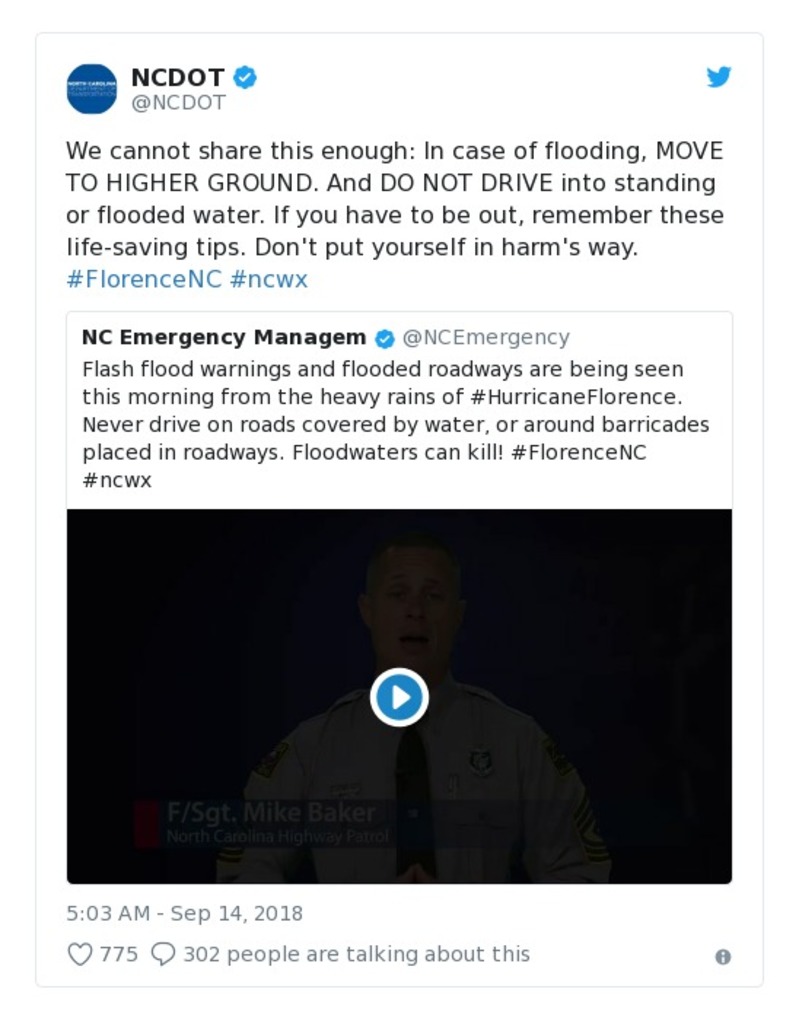Open "302 people are talking about this"
This screenshot has width=799, height=1027.
[356, 954]
